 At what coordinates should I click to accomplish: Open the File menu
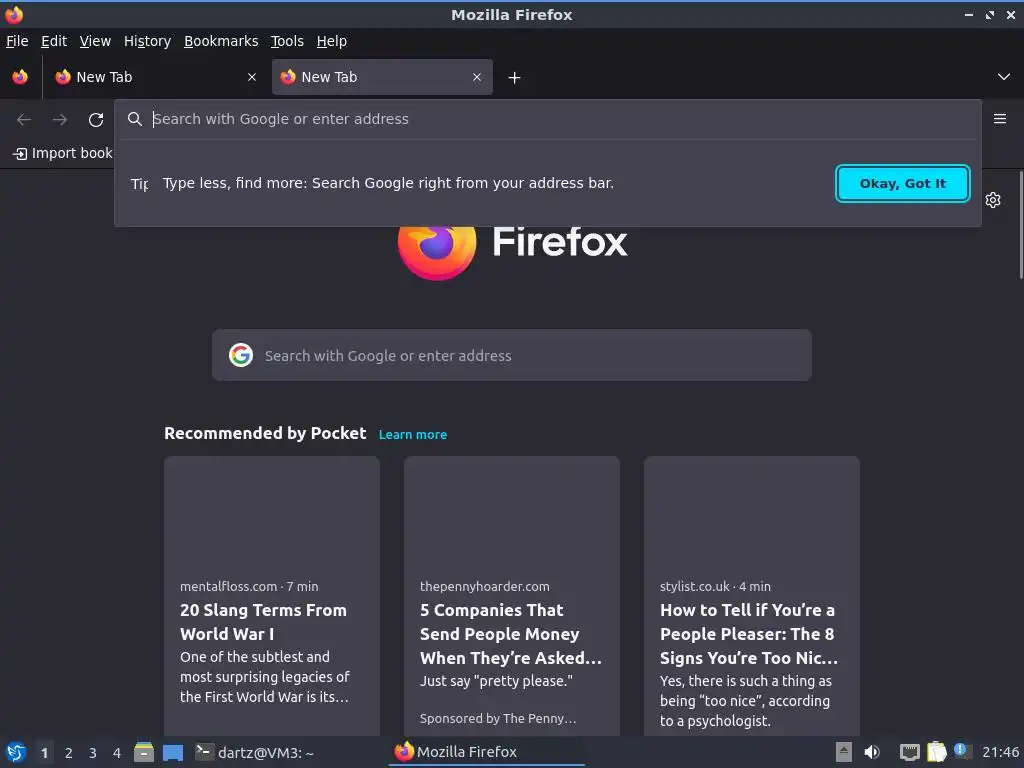pyautogui.click(x=17, y=41)
